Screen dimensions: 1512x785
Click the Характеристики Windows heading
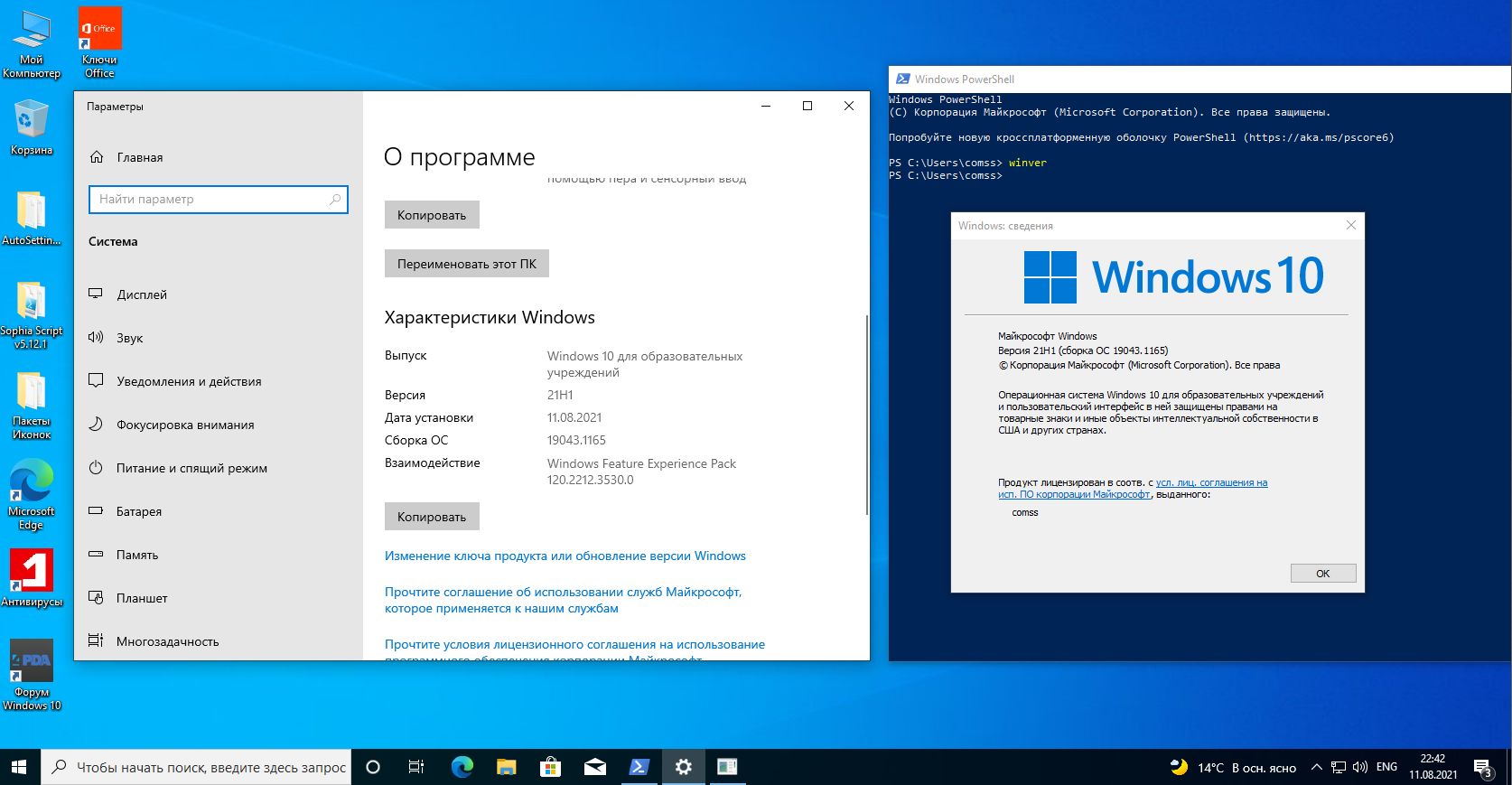pyautogui.click(x=490, y=317)
